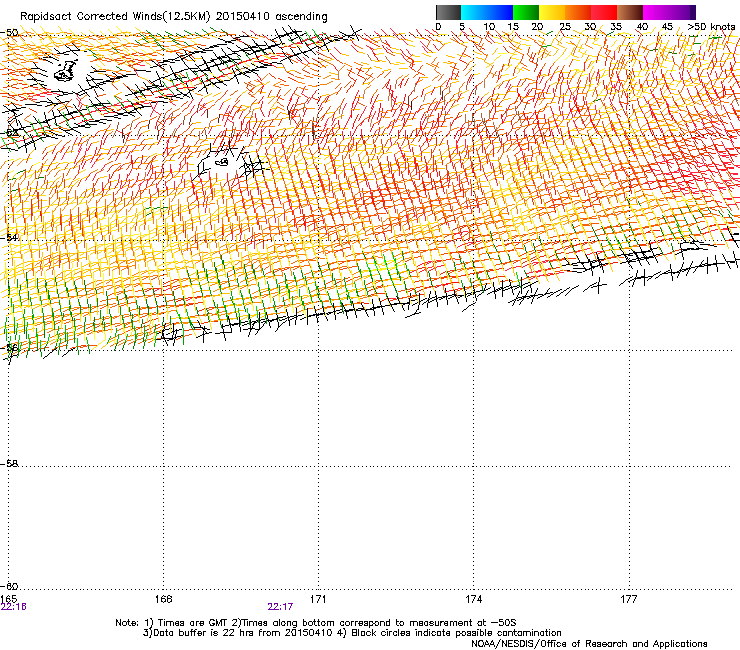Screen dimensions: 740x650
Task: Click the '-60' latitude axis label
Action: pyautogui.click(x=9, y=586)
